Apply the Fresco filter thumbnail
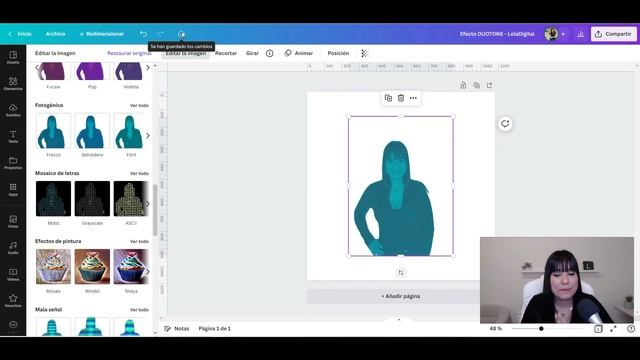 (x=53, y=131)
